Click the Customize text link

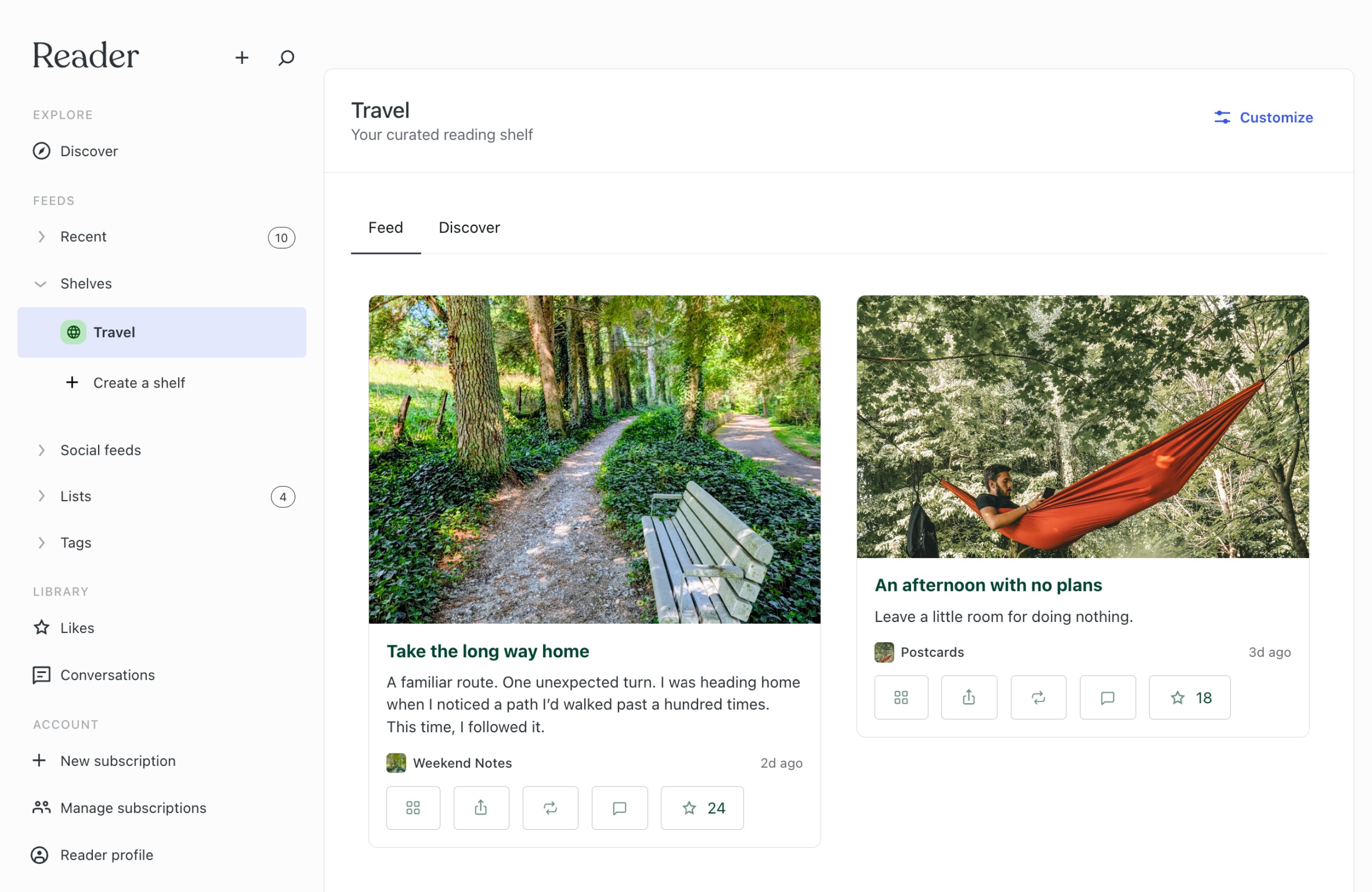[1277, 118]
